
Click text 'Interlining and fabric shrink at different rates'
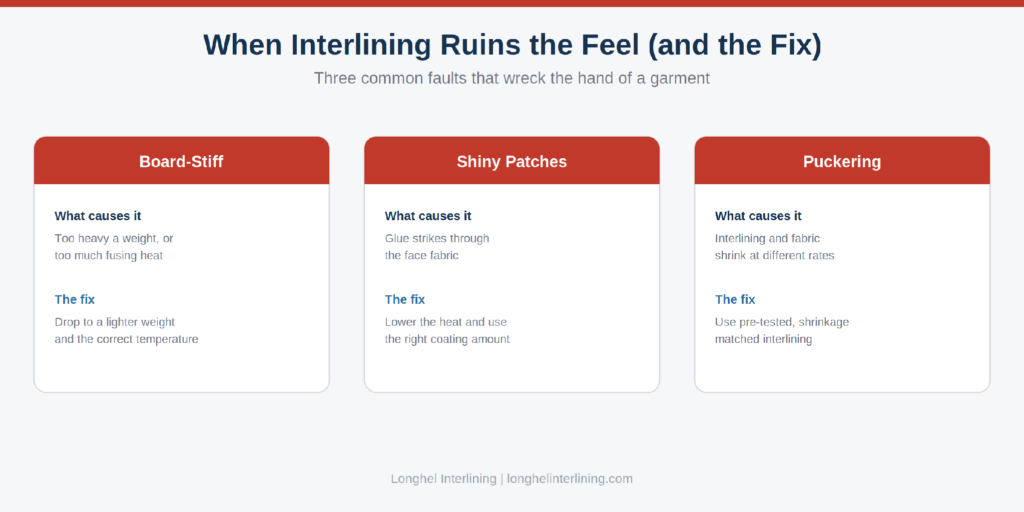click(x=775, y=247)
